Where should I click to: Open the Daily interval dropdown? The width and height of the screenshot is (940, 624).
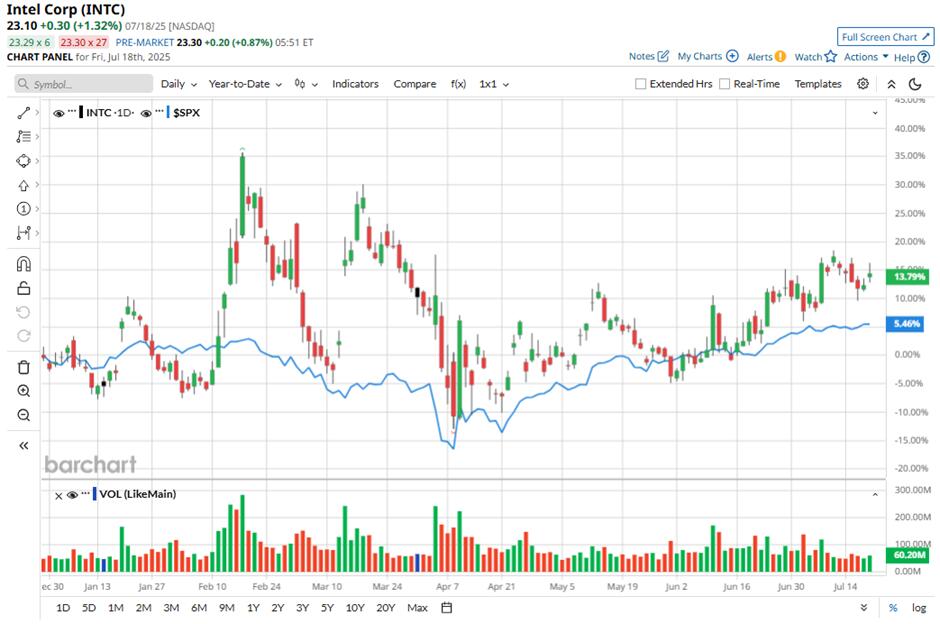tap(179, 84)
